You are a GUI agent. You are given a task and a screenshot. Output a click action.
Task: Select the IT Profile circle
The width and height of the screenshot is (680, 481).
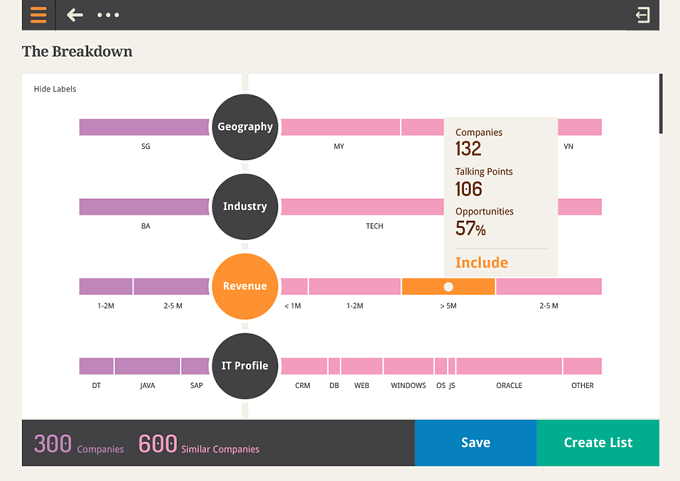[245, 366]
